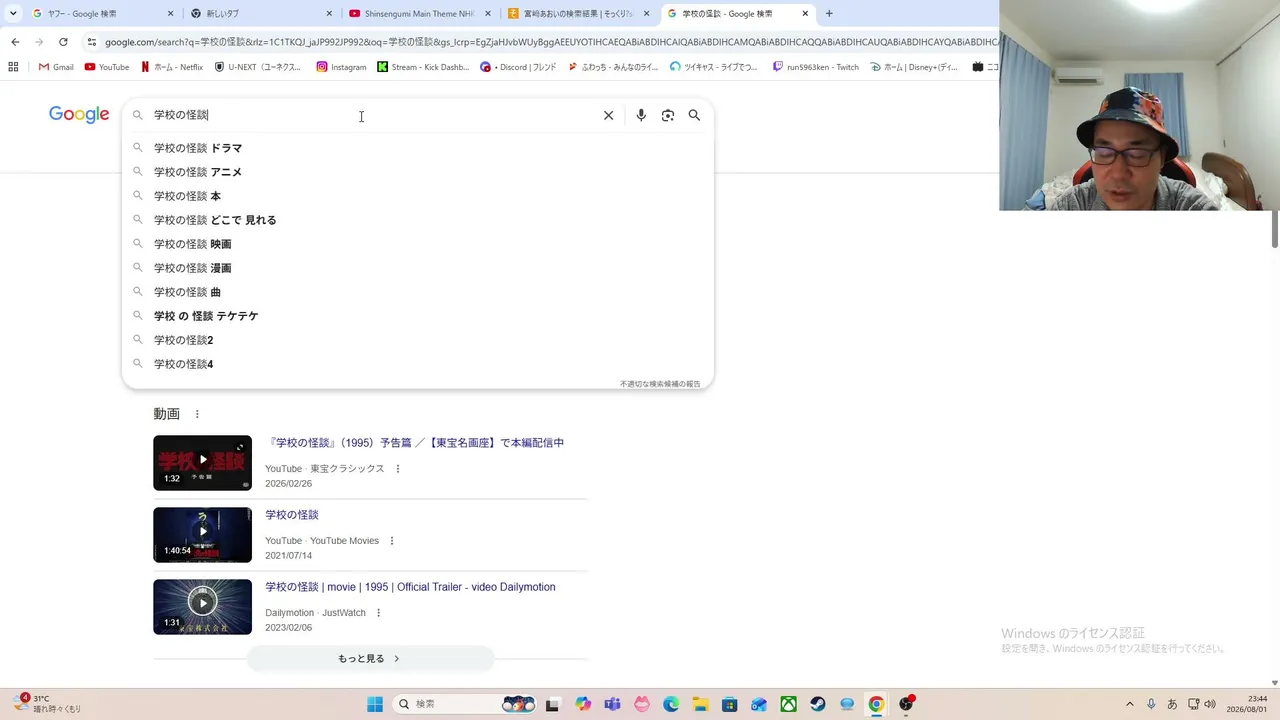Play the 1:40:54 movie thumbnail
1280x720 pixels.
tap(202, 535)
